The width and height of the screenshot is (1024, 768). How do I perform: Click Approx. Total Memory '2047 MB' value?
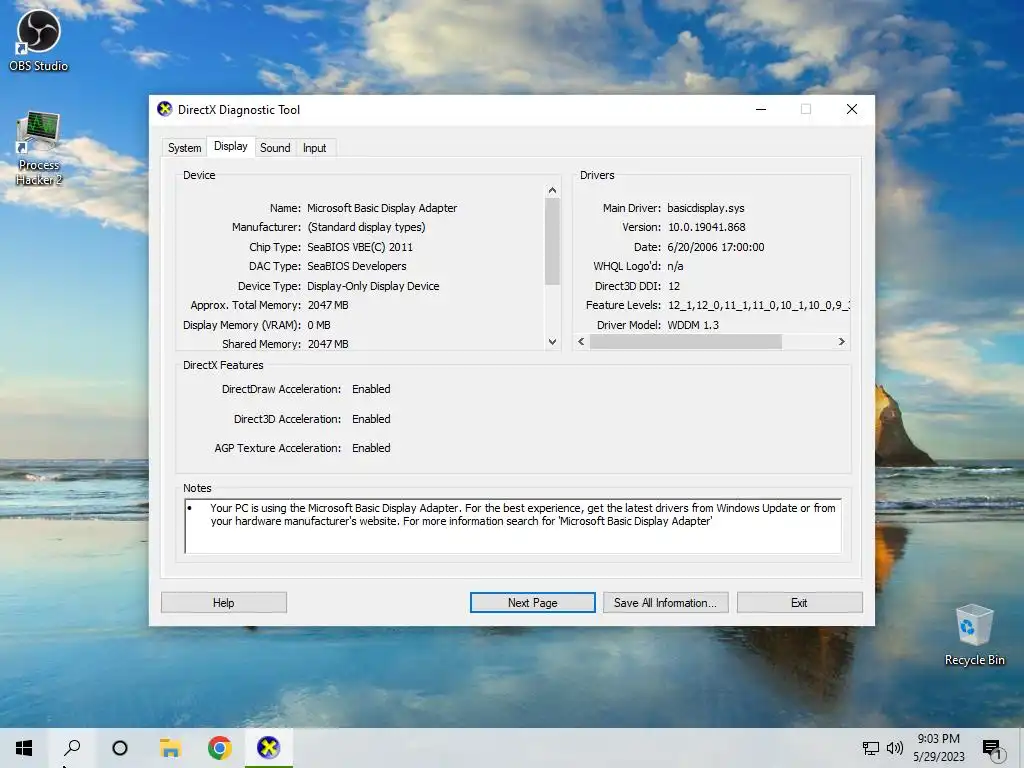pos(328,305)
